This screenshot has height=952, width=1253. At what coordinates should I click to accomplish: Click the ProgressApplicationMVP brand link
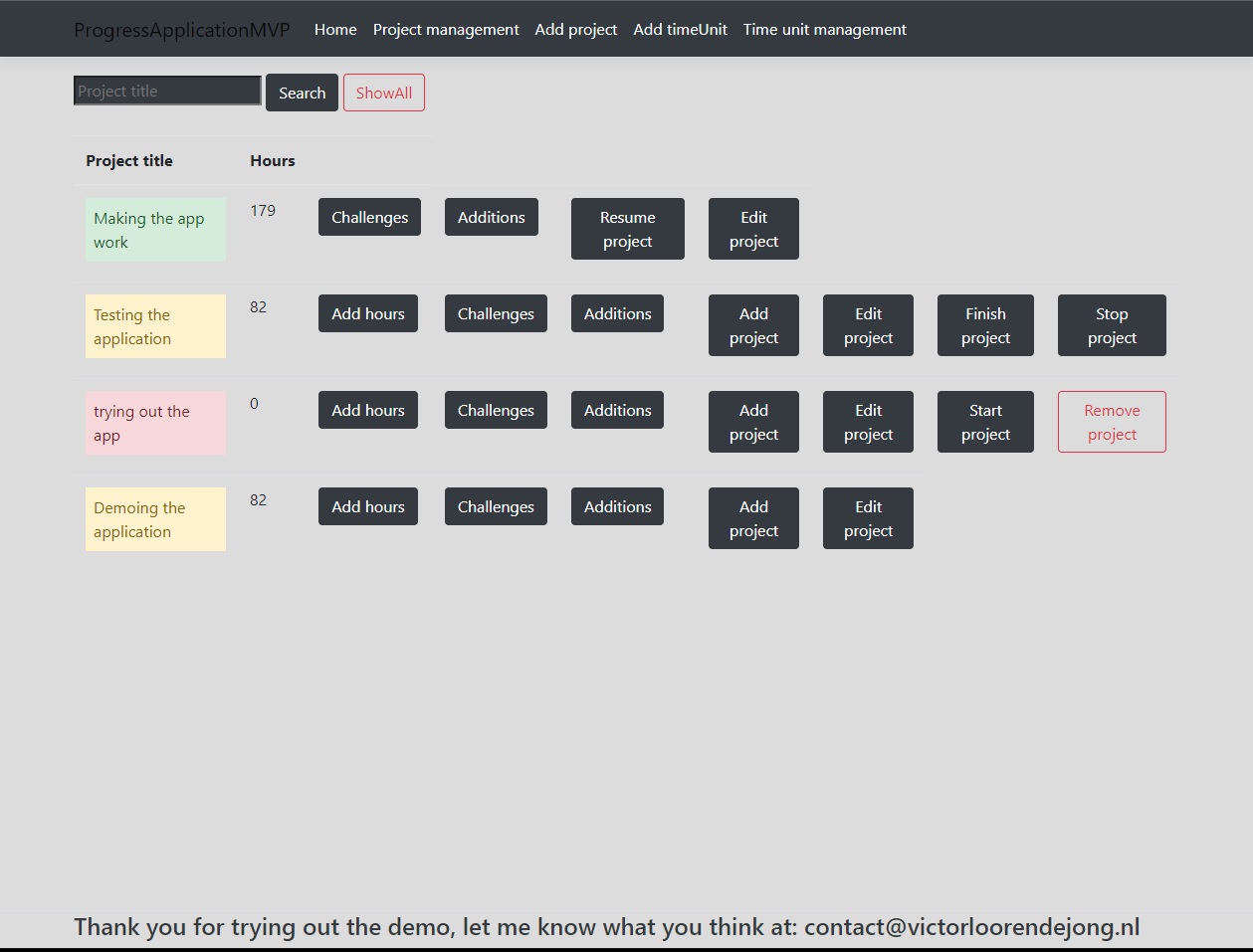tap(182, 30)
